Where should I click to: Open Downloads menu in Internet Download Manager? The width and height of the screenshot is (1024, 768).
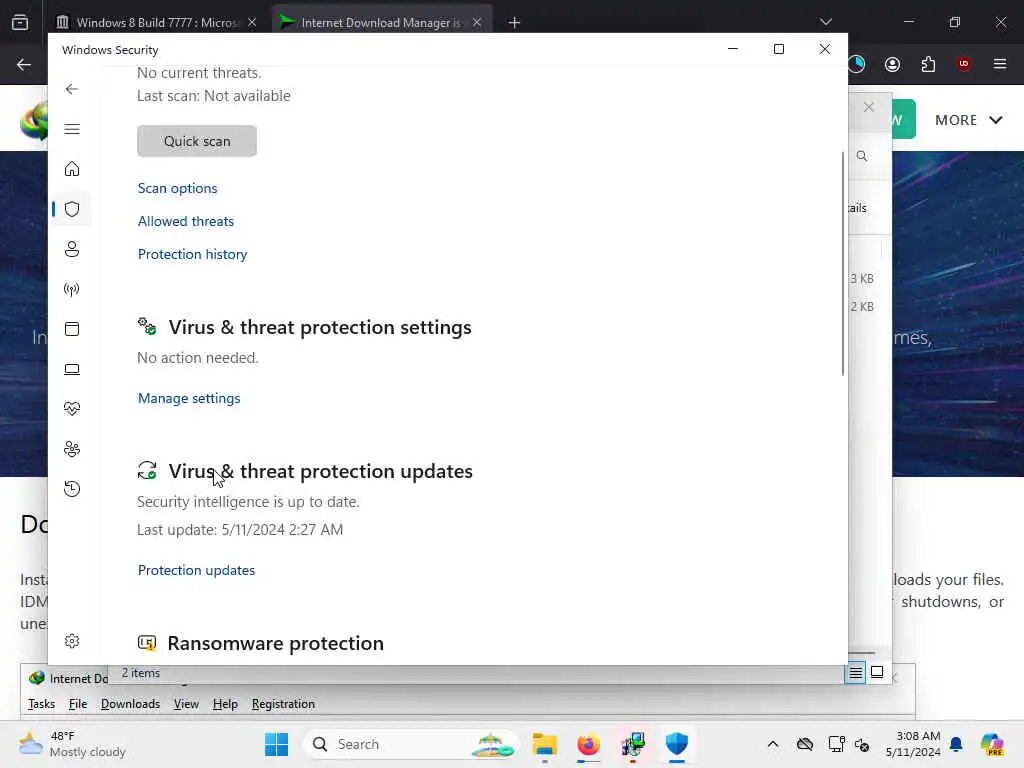tap(130, 704)
